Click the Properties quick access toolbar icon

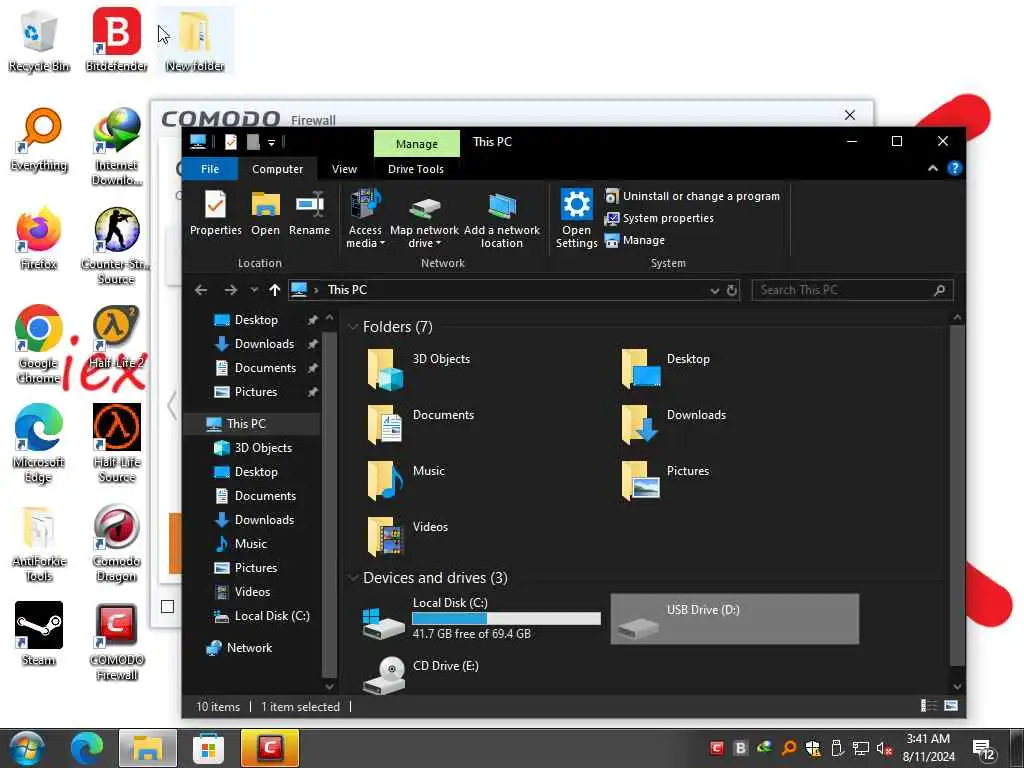click(231, 142)
